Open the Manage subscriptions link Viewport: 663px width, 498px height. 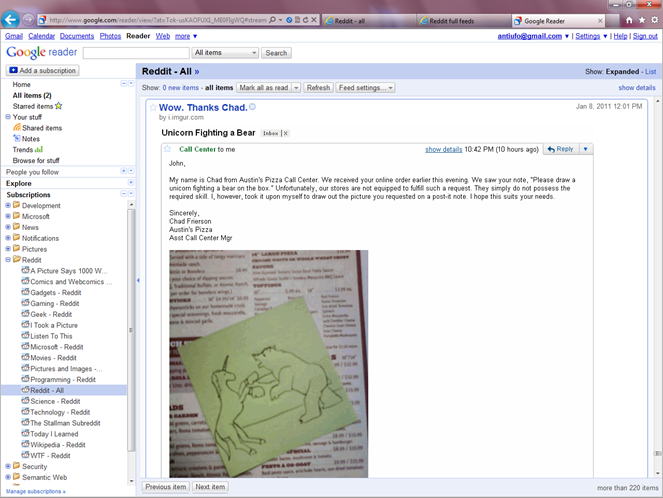36,491
